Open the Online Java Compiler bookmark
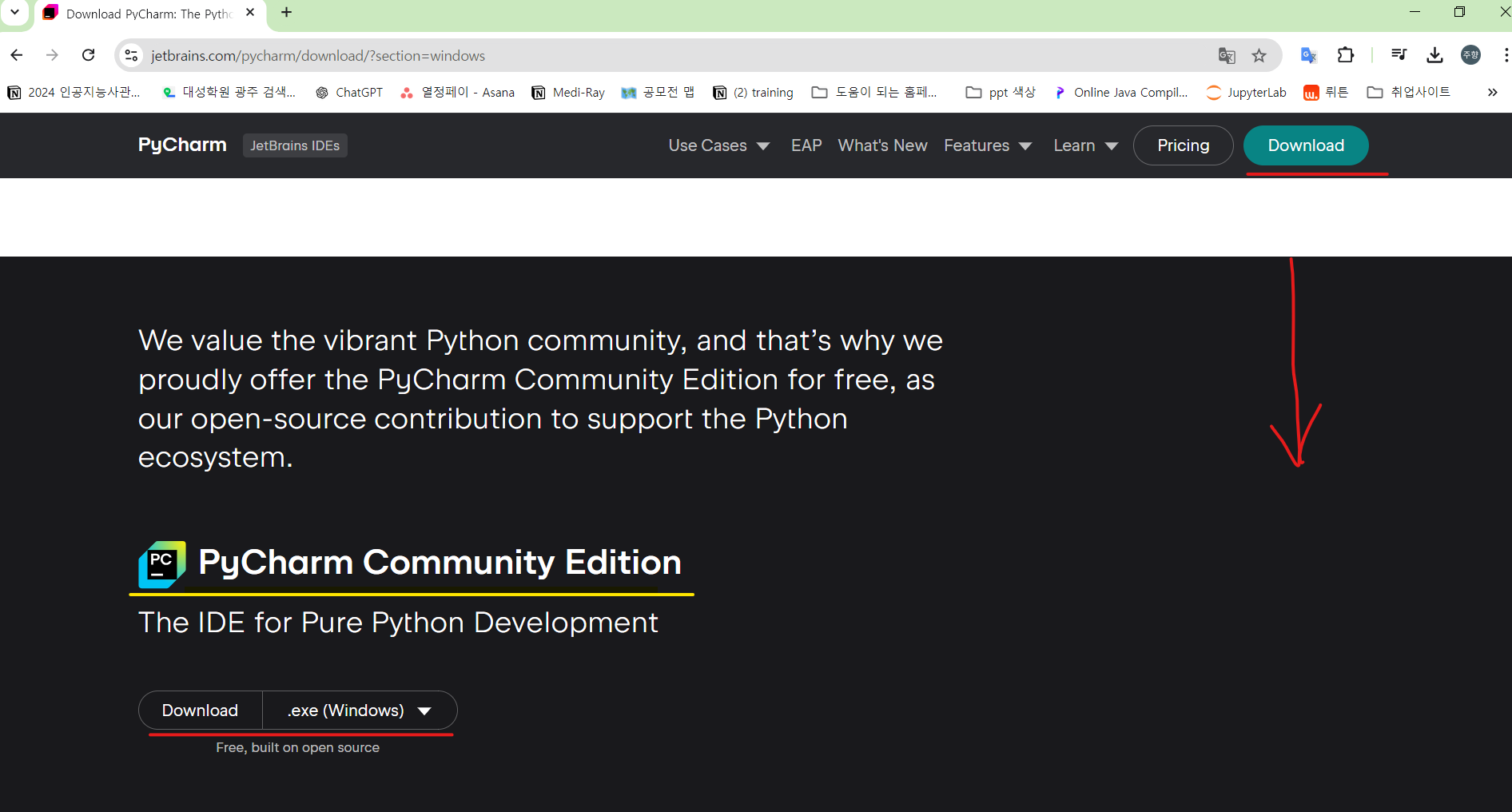Viewport: 1512px width, 812px height. tap(1120, 93)
